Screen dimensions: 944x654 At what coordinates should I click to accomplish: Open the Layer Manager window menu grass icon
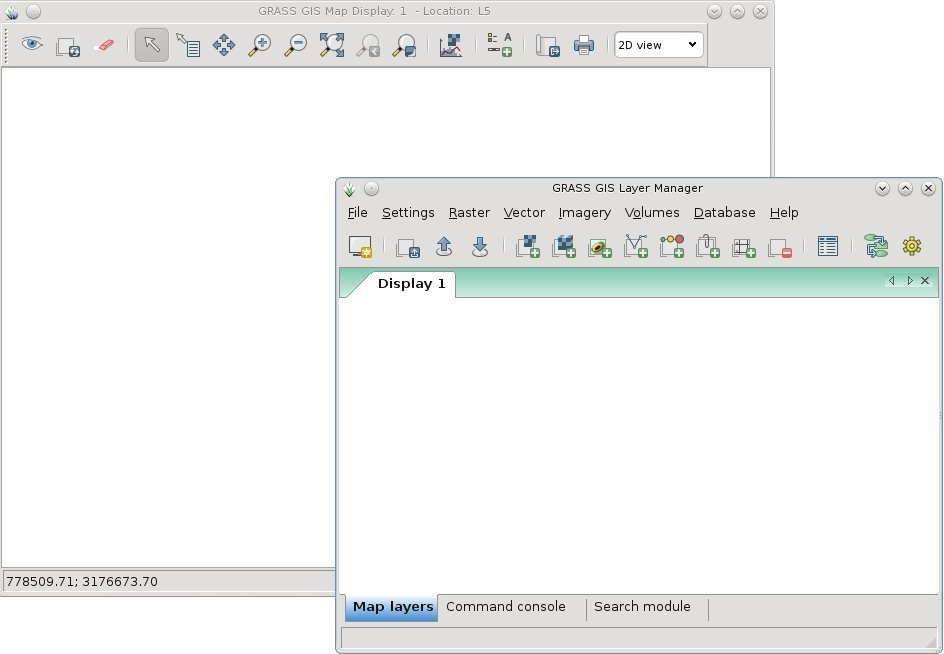(x=349, y=189)
